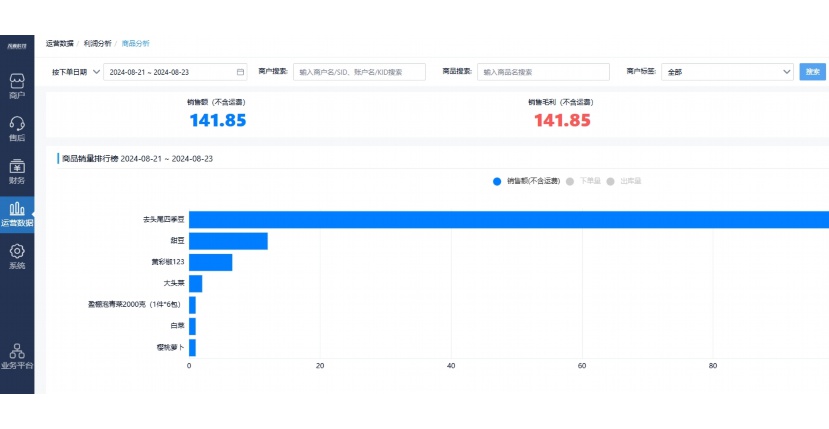Go to 财务 finance section
The image size is (829, 429).
pos(16,171)
